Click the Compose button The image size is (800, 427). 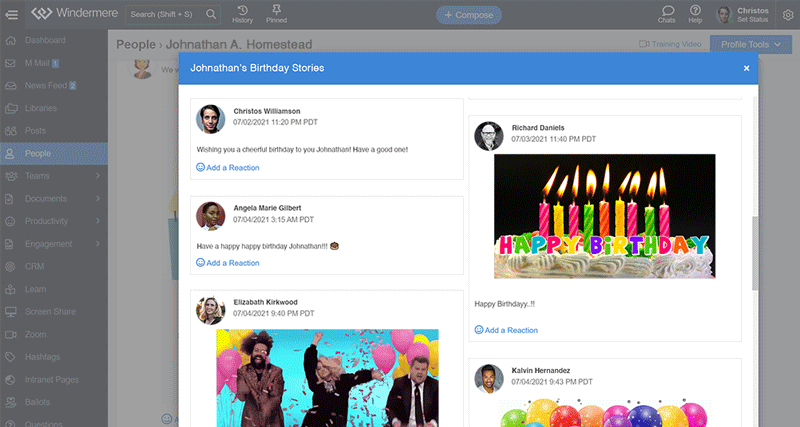(x=468, y=15)
